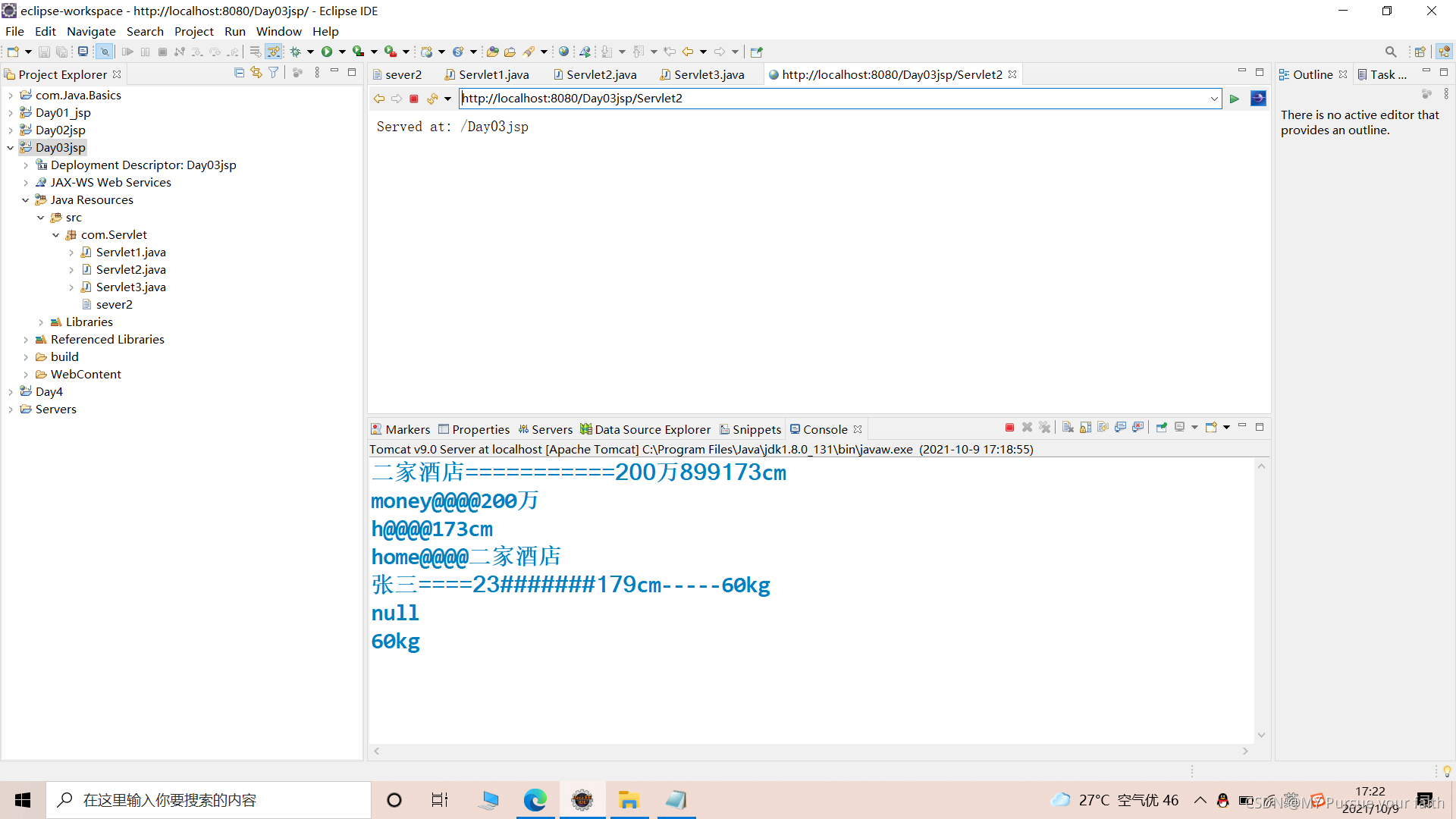Open the Navigate menu
This screenshot has width=1456, height=819.
click(x=91, y=31)
